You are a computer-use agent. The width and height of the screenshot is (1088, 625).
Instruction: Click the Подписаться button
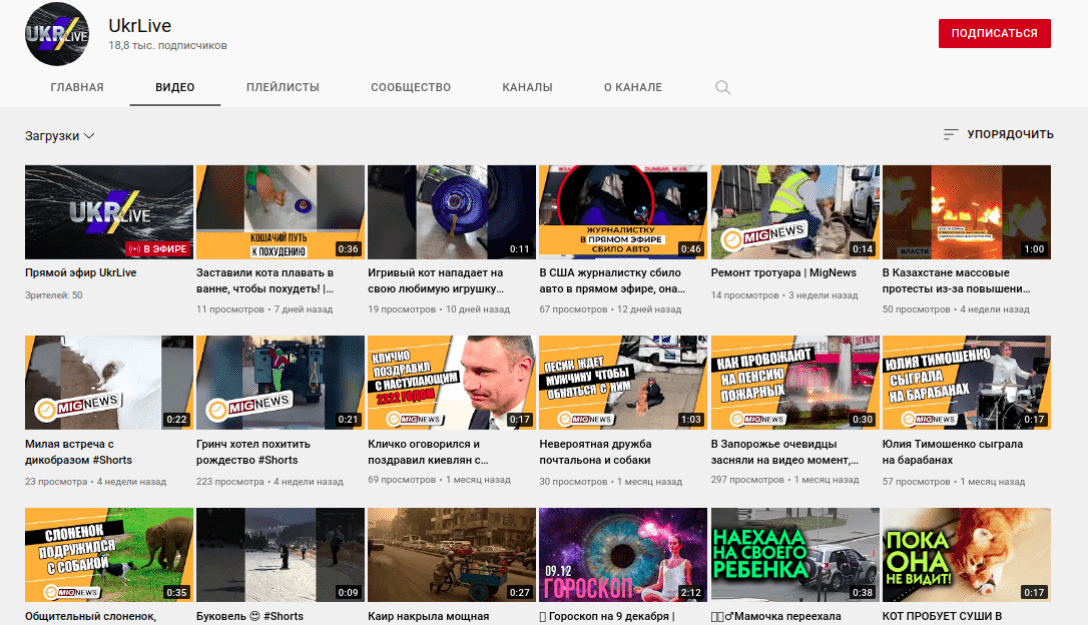coord(994,33)
